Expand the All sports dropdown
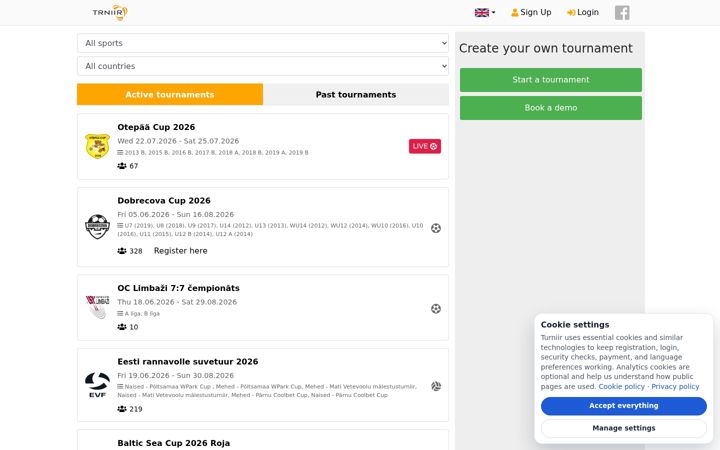The image size is (720, 450). [x=263, y=43]
